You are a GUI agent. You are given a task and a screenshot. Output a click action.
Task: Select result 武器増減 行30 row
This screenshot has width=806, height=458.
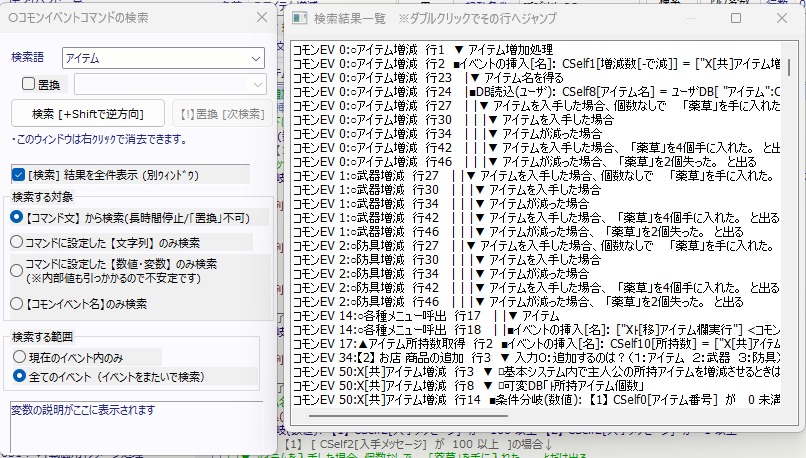(537, 190)
